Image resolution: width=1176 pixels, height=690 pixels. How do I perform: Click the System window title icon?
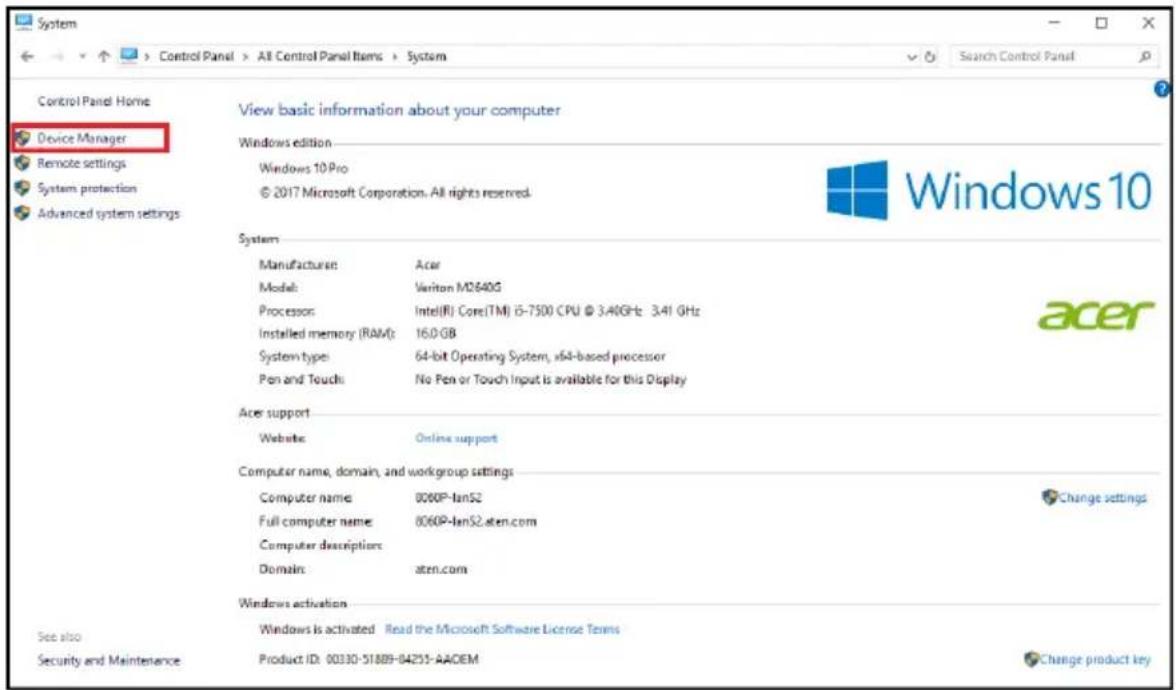point(25,23)
